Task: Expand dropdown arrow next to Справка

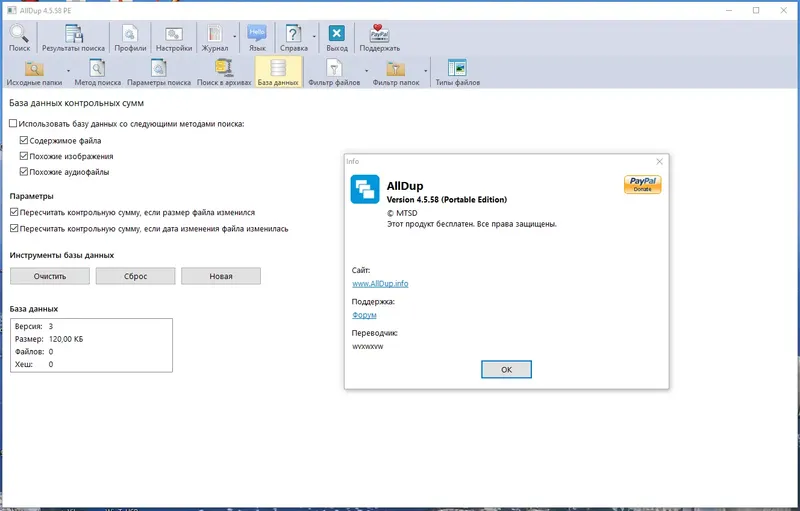Action: [314, 37]
